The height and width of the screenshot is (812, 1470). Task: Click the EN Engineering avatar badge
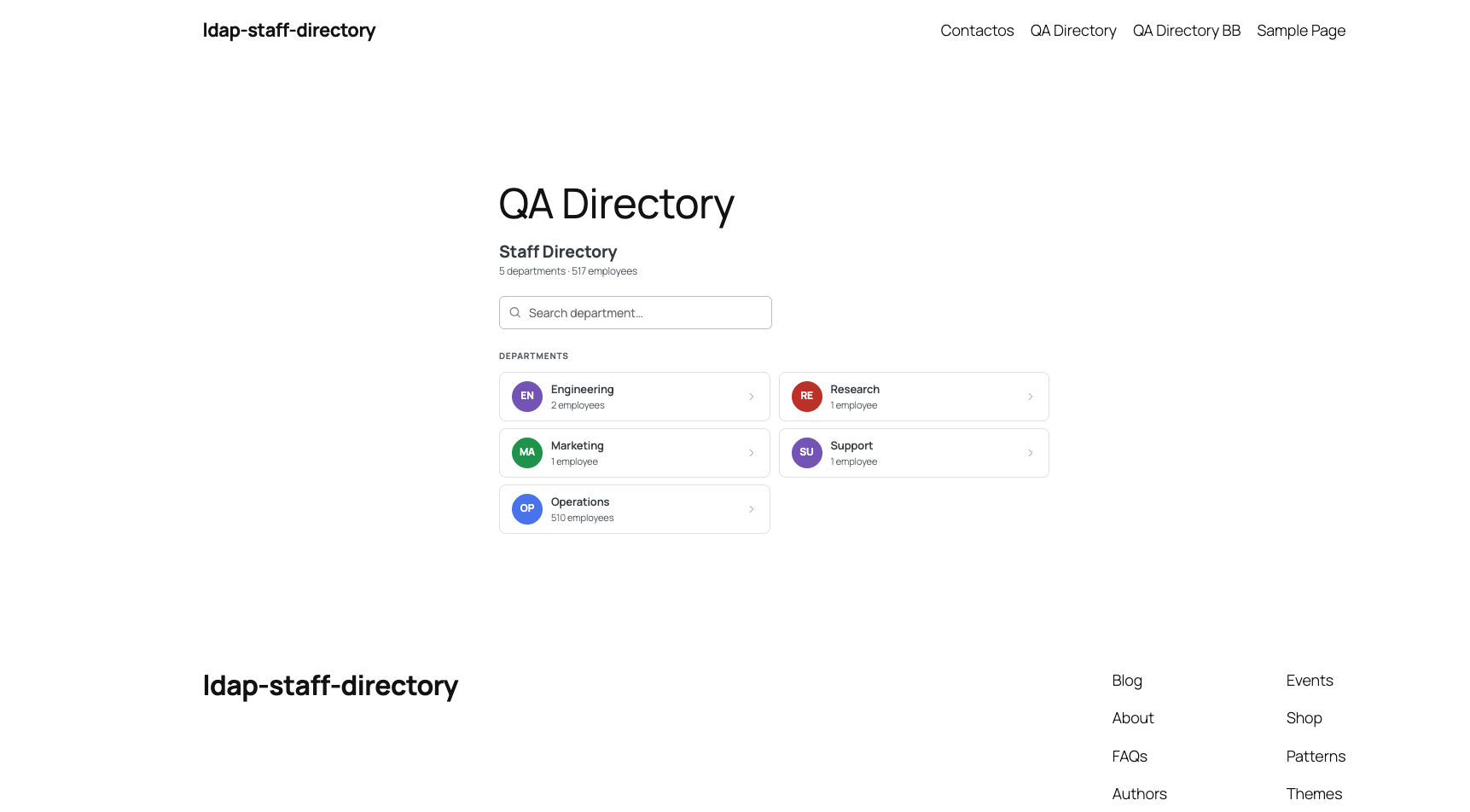(x=527, y=397)
